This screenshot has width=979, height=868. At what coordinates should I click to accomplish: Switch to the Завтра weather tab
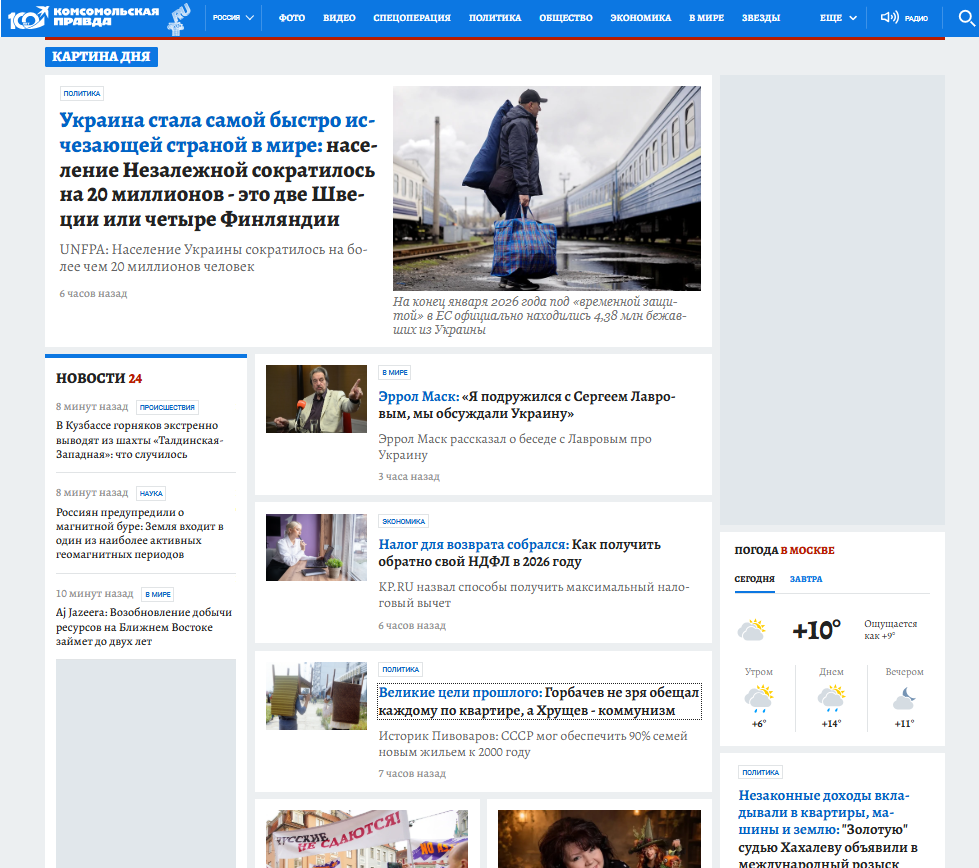[x=806, y=579]
